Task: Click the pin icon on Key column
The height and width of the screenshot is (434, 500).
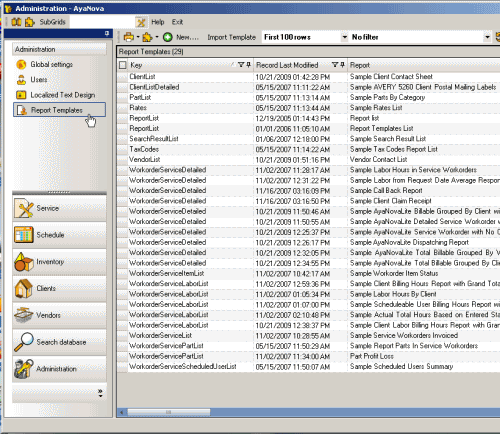Action: (248, 65)
